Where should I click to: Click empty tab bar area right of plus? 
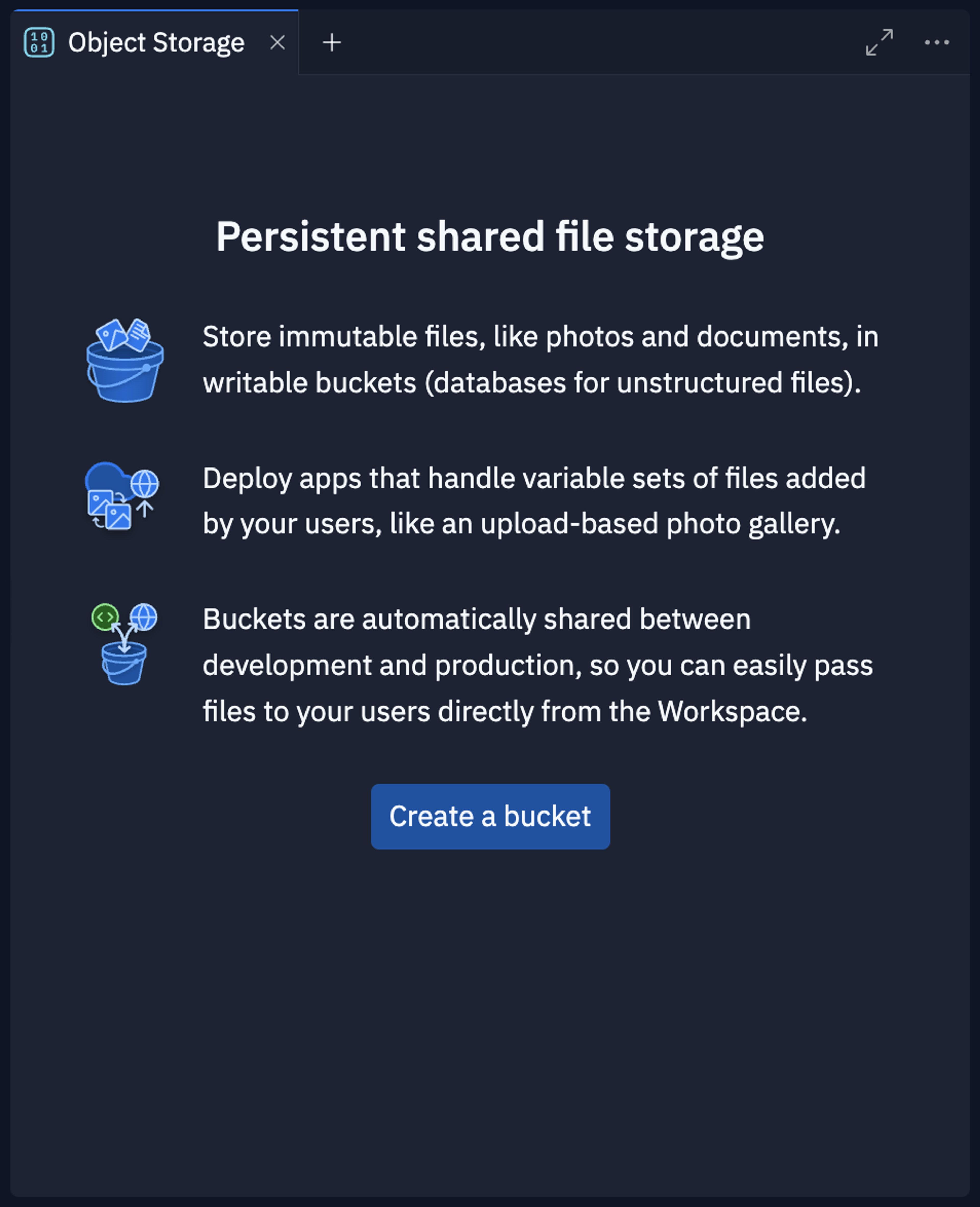click(598, 42)
